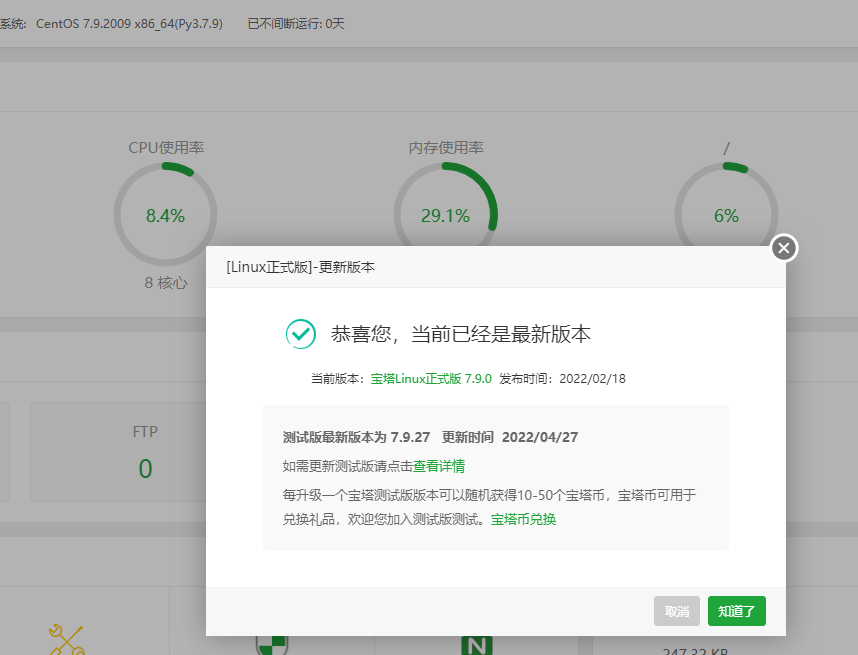
Task: Click the system info CentOS 7.9.2009 text
Action: tap(129, 24)
